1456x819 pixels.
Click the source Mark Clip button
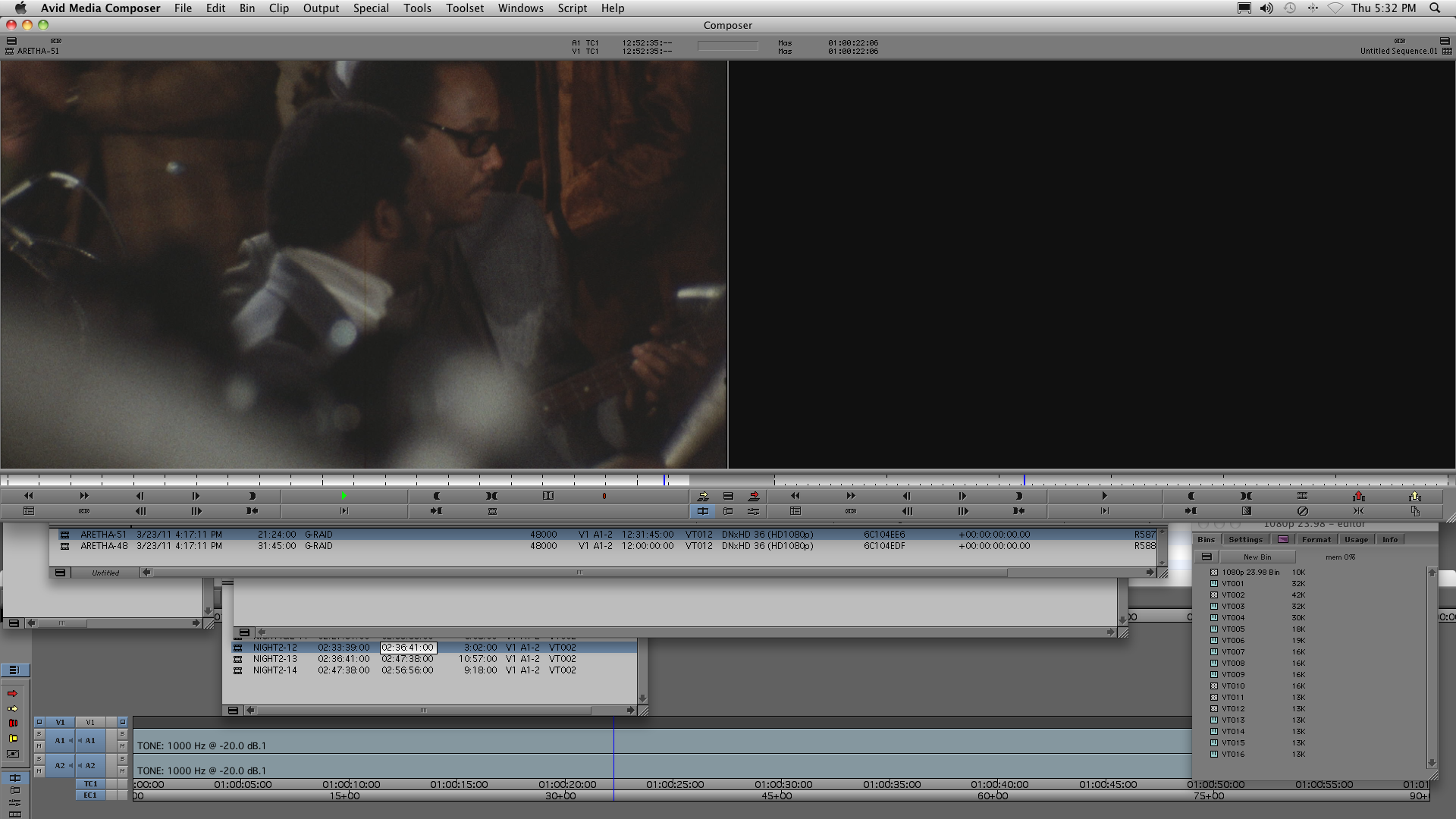pyautogui.click(x=492, y=496)
